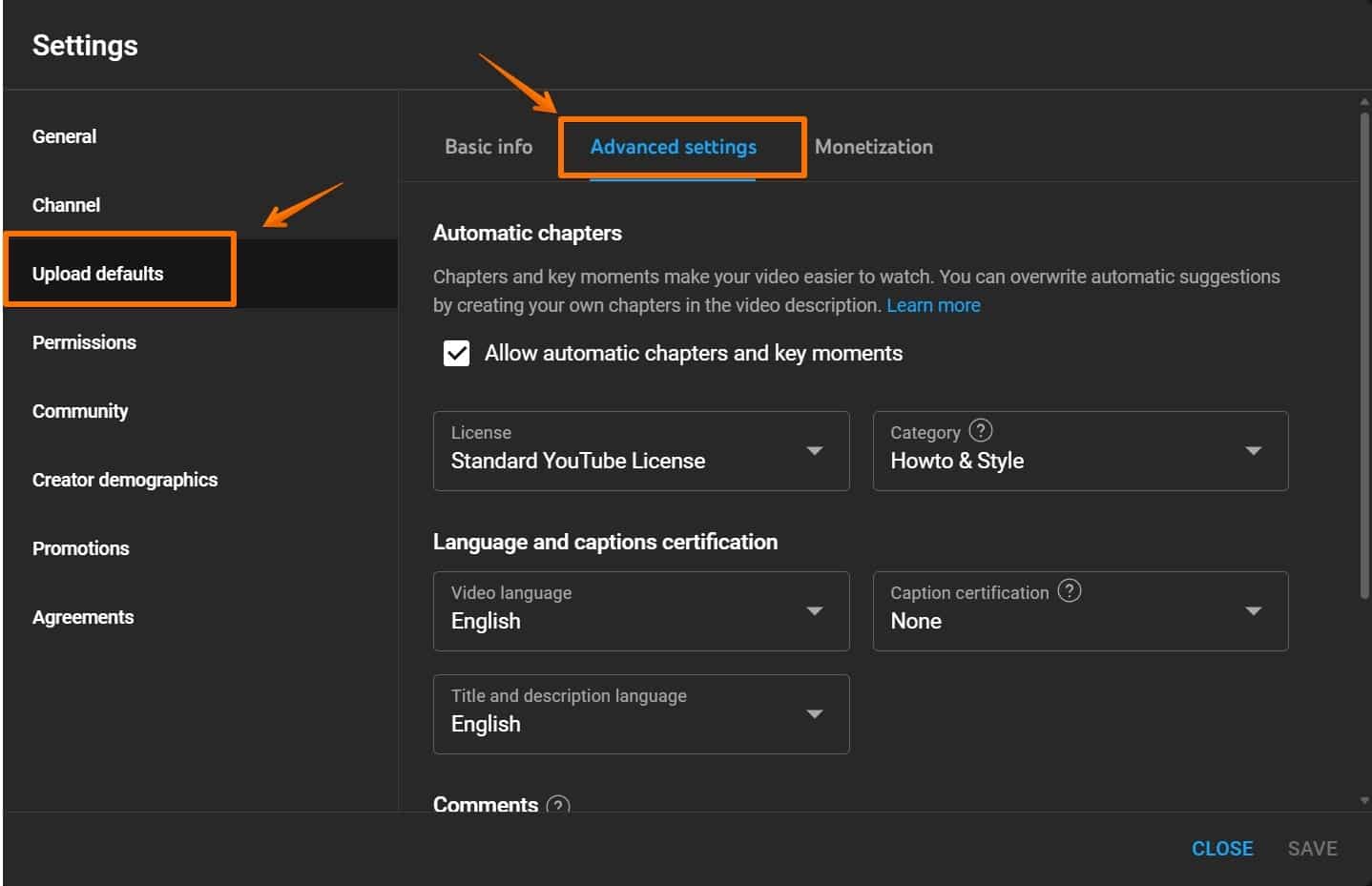Screen dimensions: 1372x886
Task: Click the CLOSE button
Action: coord(1222,849)
